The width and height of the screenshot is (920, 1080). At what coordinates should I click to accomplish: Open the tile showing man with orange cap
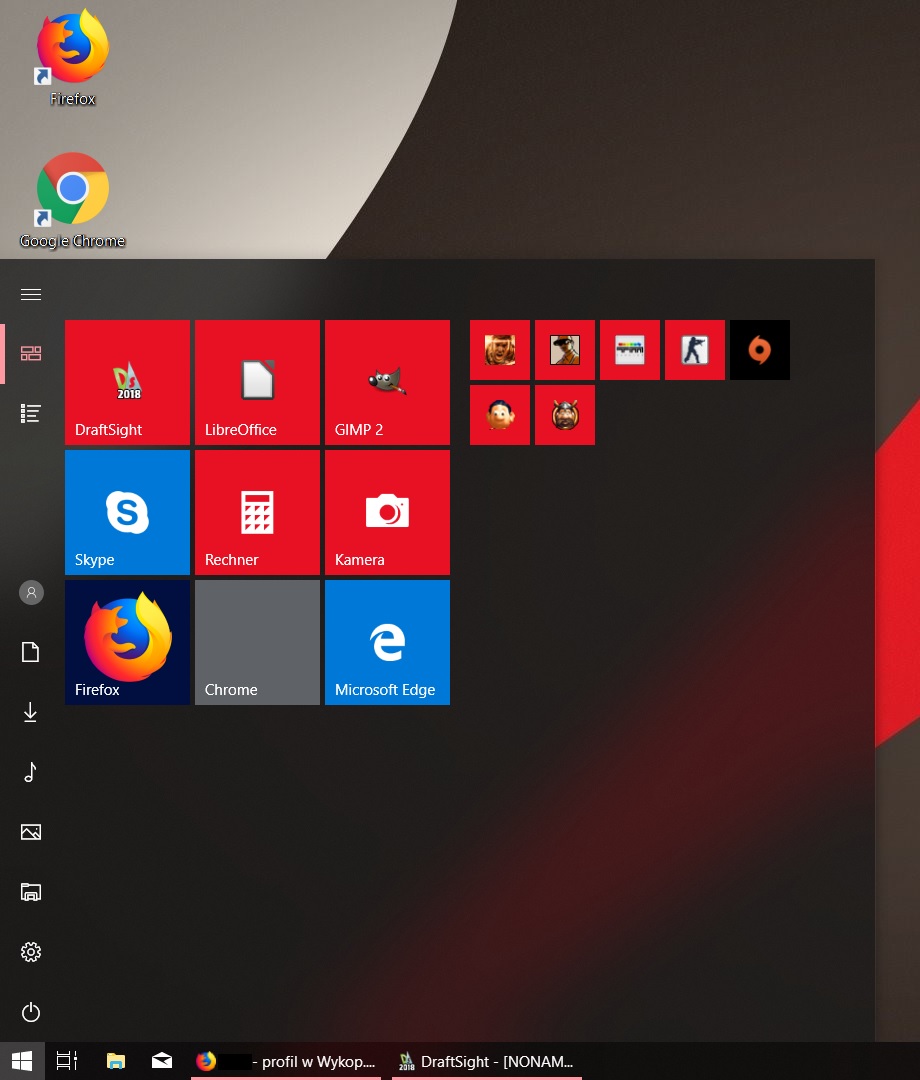coord(565,350)
